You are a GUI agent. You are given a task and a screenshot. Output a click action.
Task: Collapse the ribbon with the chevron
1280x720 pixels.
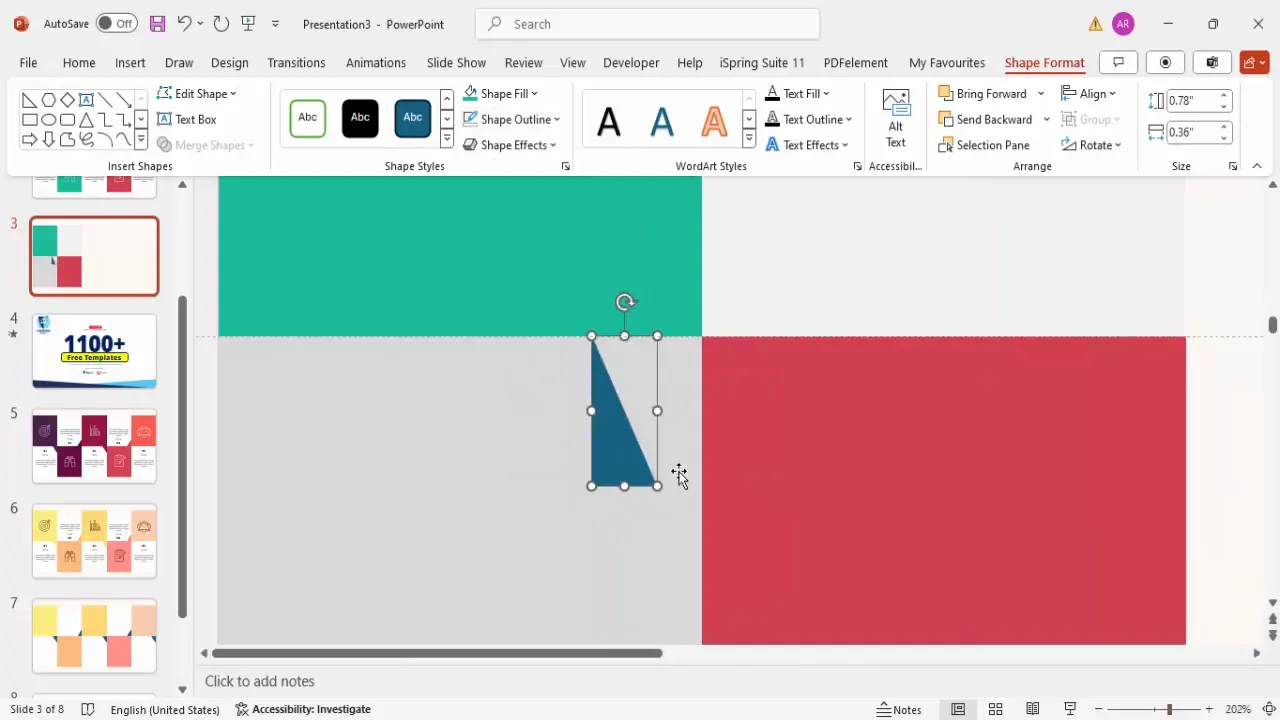(x=1257, y=166)
